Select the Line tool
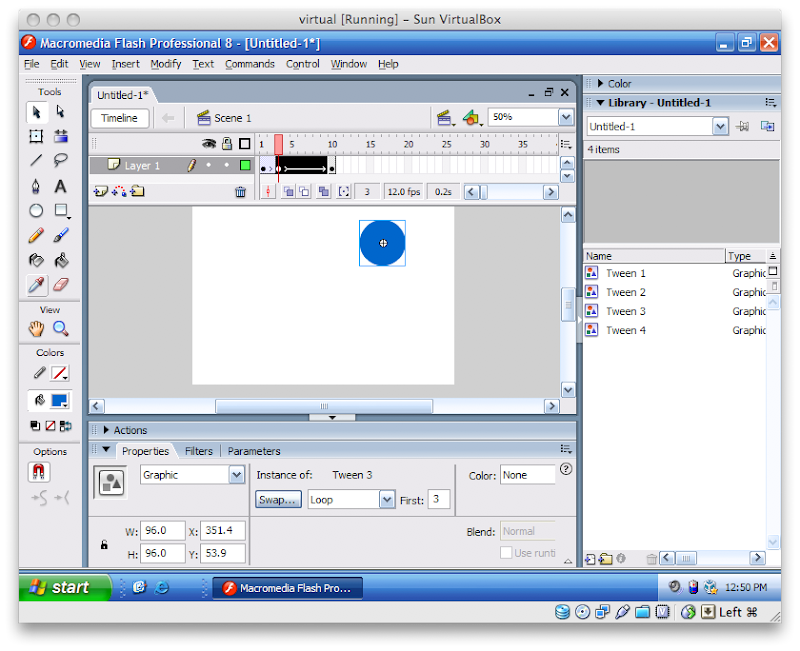The image size is (800, 651). tap(36, 160)
